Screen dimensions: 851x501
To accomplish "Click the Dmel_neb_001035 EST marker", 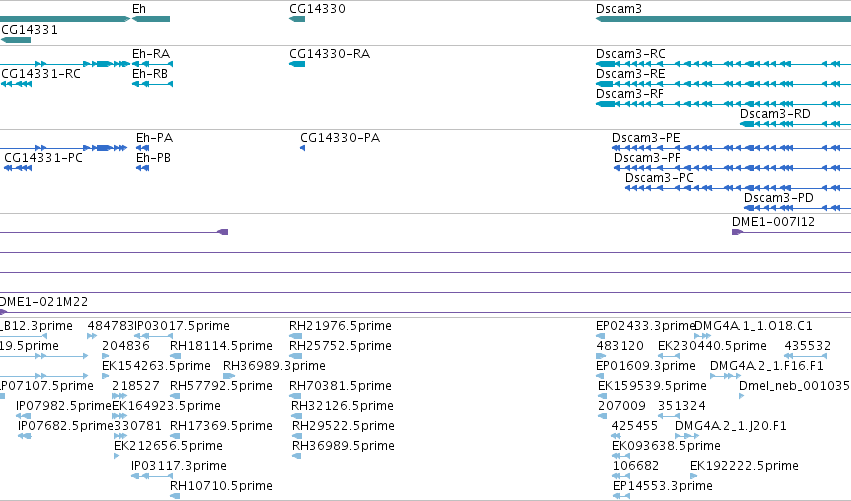I will click(741, 396).
